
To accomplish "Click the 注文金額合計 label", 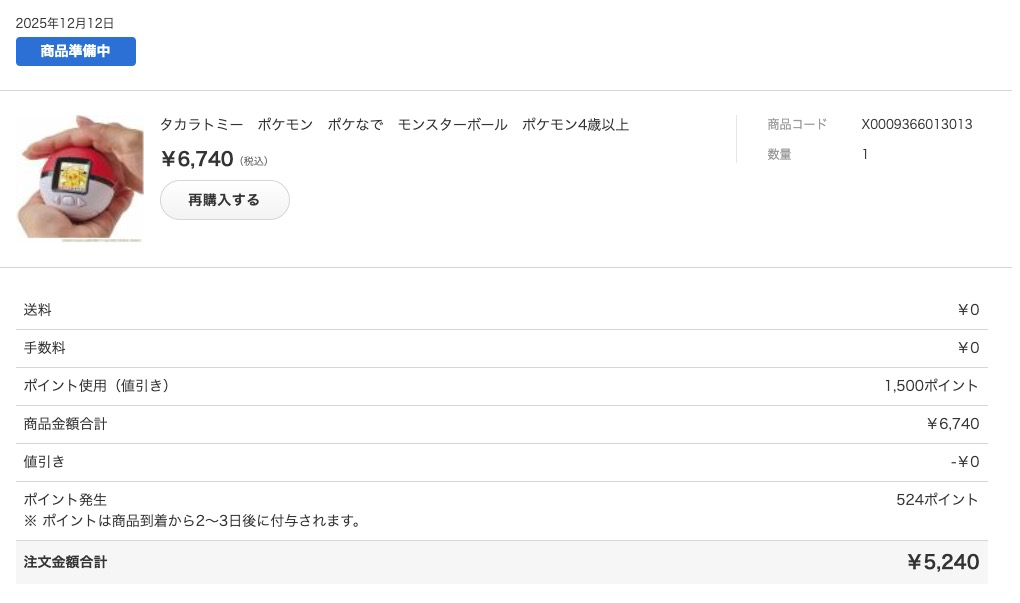I will (x=65, y=562).
